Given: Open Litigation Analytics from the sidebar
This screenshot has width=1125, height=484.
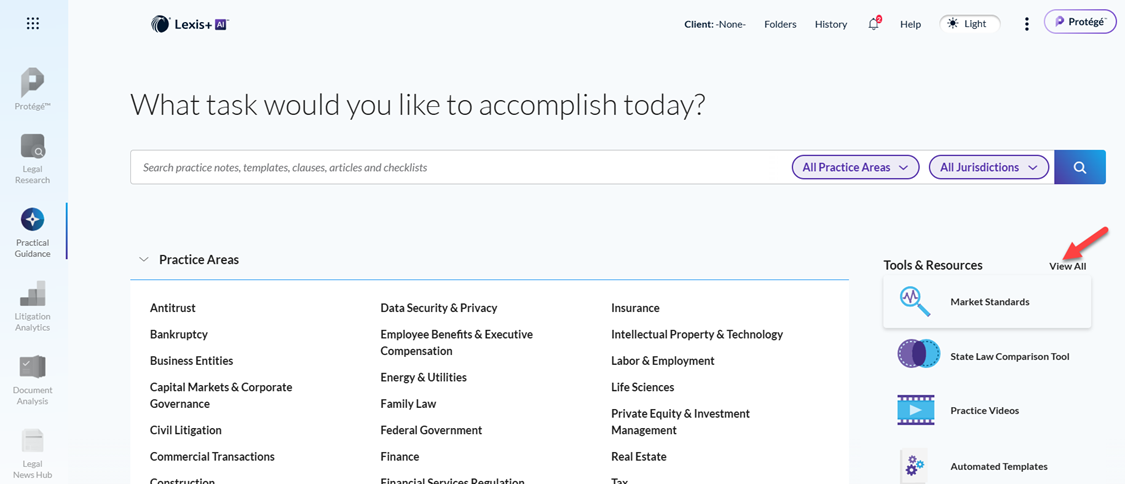Looking at the screenshot, I should [x=33, y=306].
